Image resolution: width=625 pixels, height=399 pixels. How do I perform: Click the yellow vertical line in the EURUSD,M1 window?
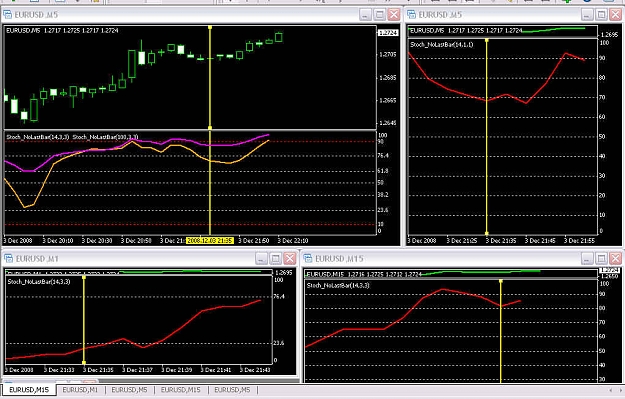pos(84,319)
